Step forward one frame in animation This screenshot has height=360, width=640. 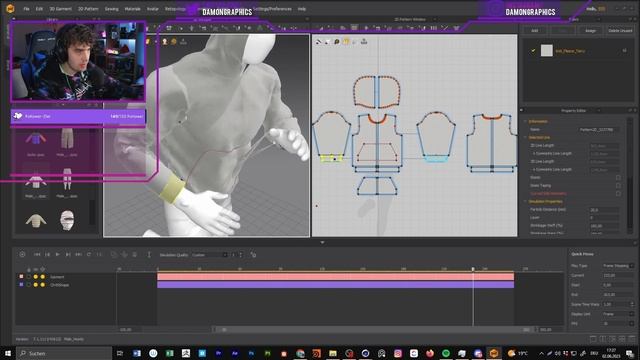click(68, 254)
